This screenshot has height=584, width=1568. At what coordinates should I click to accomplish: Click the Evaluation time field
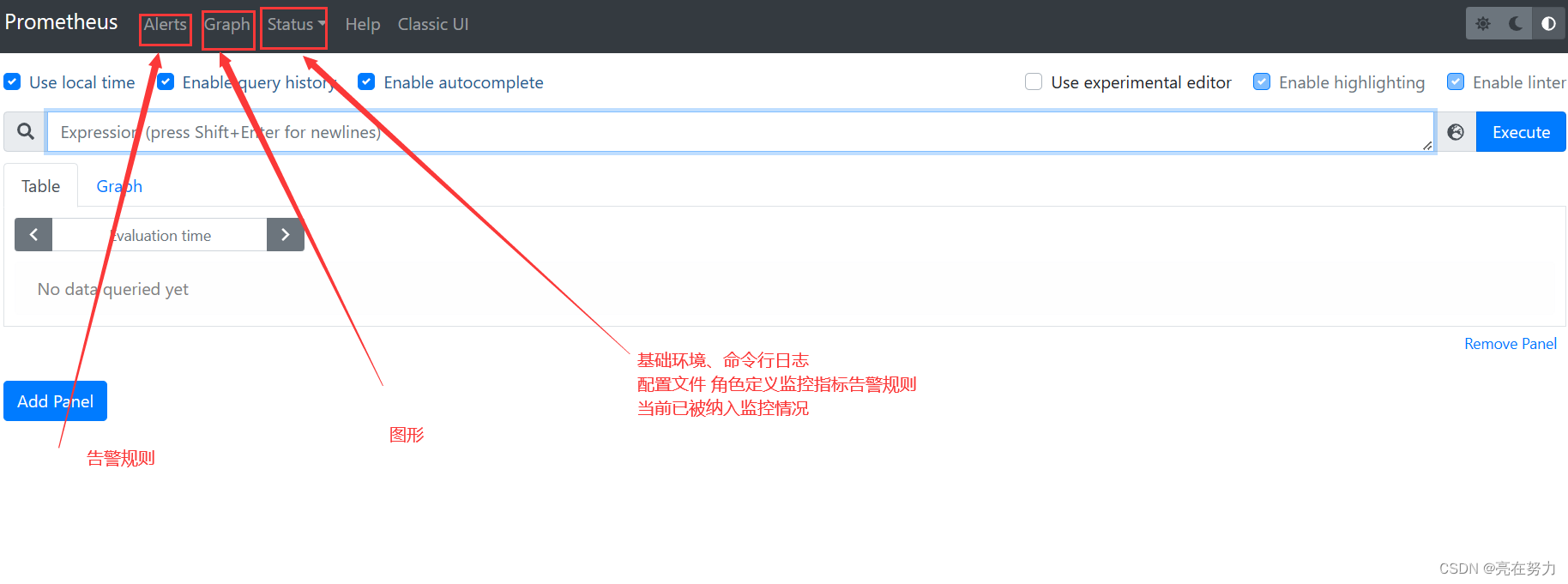pos(160,234)
